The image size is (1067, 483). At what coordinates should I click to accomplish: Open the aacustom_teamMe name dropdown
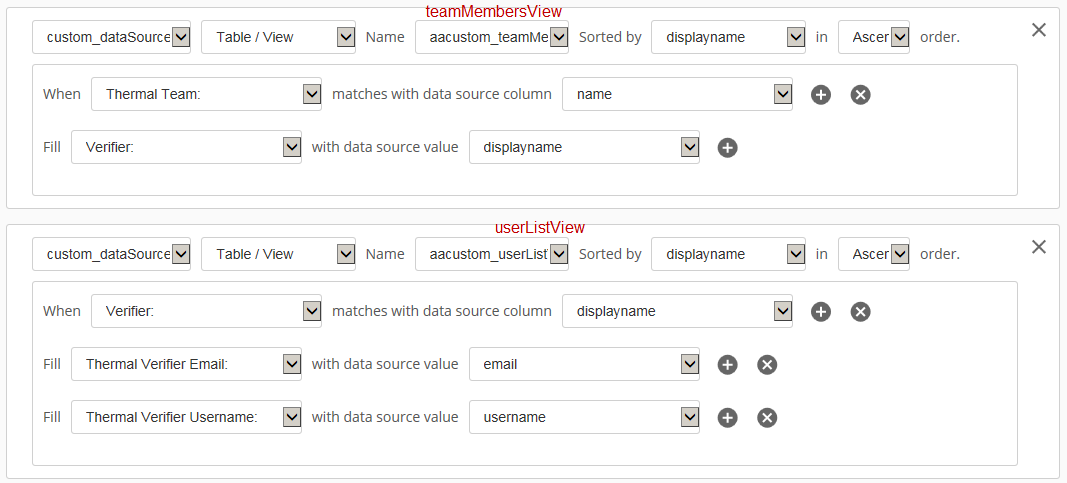coord(491,37)
